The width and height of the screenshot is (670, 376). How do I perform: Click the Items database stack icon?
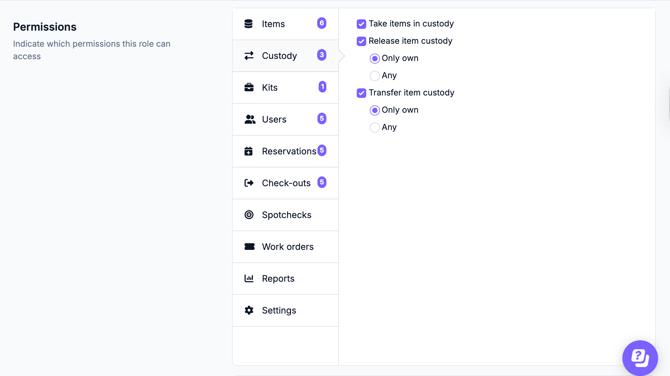coord(248,24)
